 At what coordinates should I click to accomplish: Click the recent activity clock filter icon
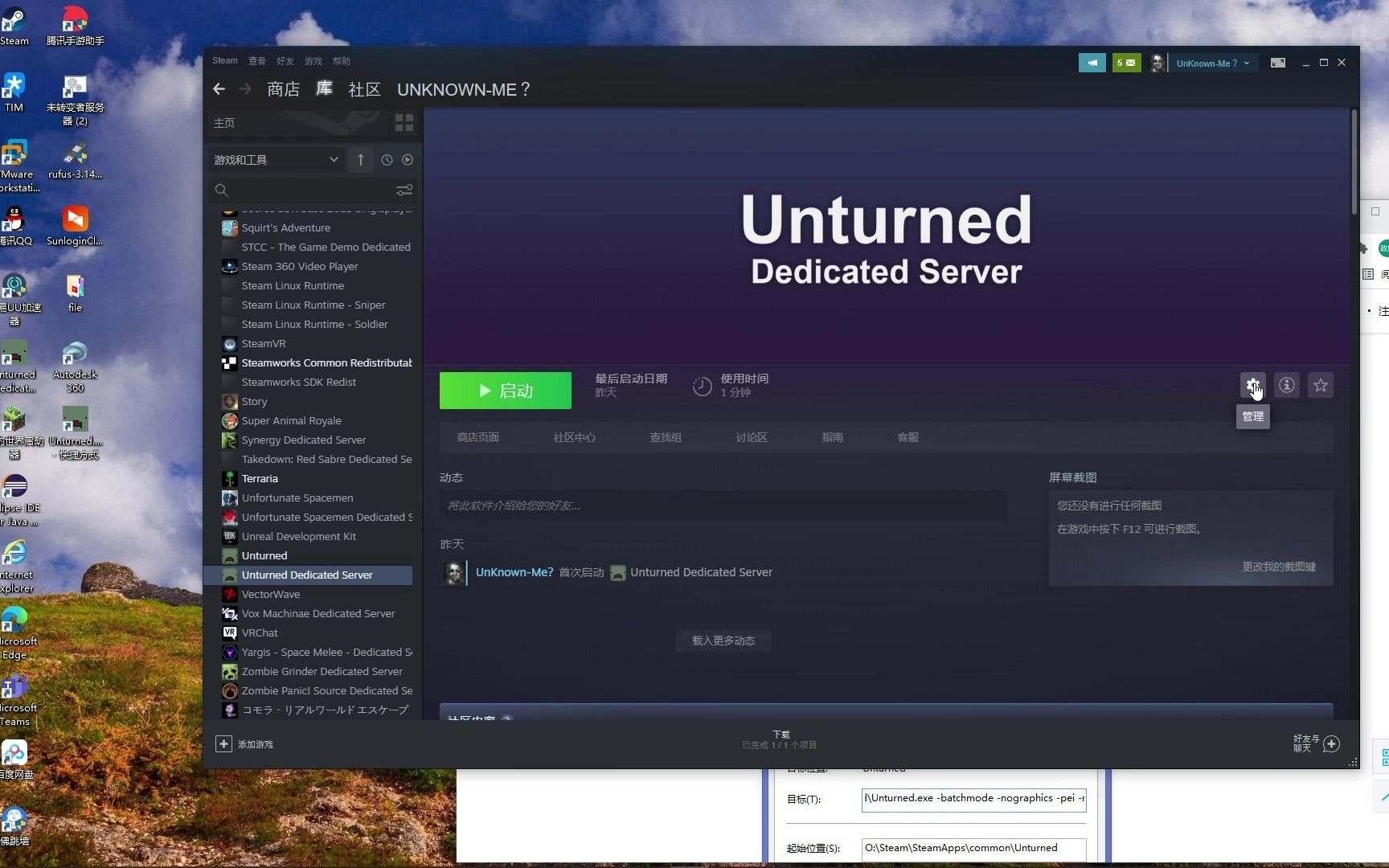[387, 160]
